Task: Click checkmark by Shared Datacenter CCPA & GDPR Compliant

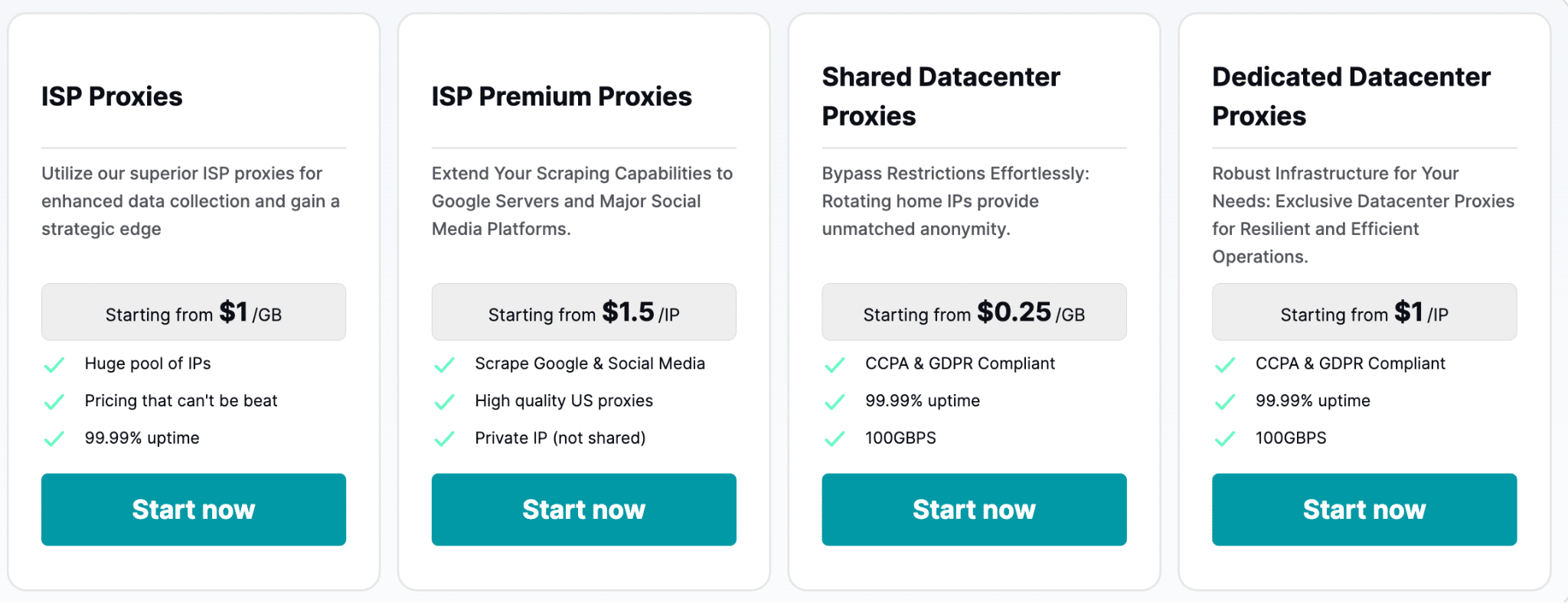Action: [x=835, y=365]
